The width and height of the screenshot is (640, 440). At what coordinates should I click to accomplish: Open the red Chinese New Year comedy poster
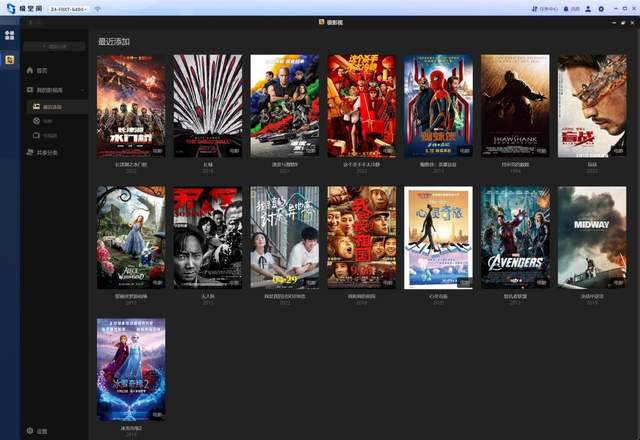click(362, 106)
